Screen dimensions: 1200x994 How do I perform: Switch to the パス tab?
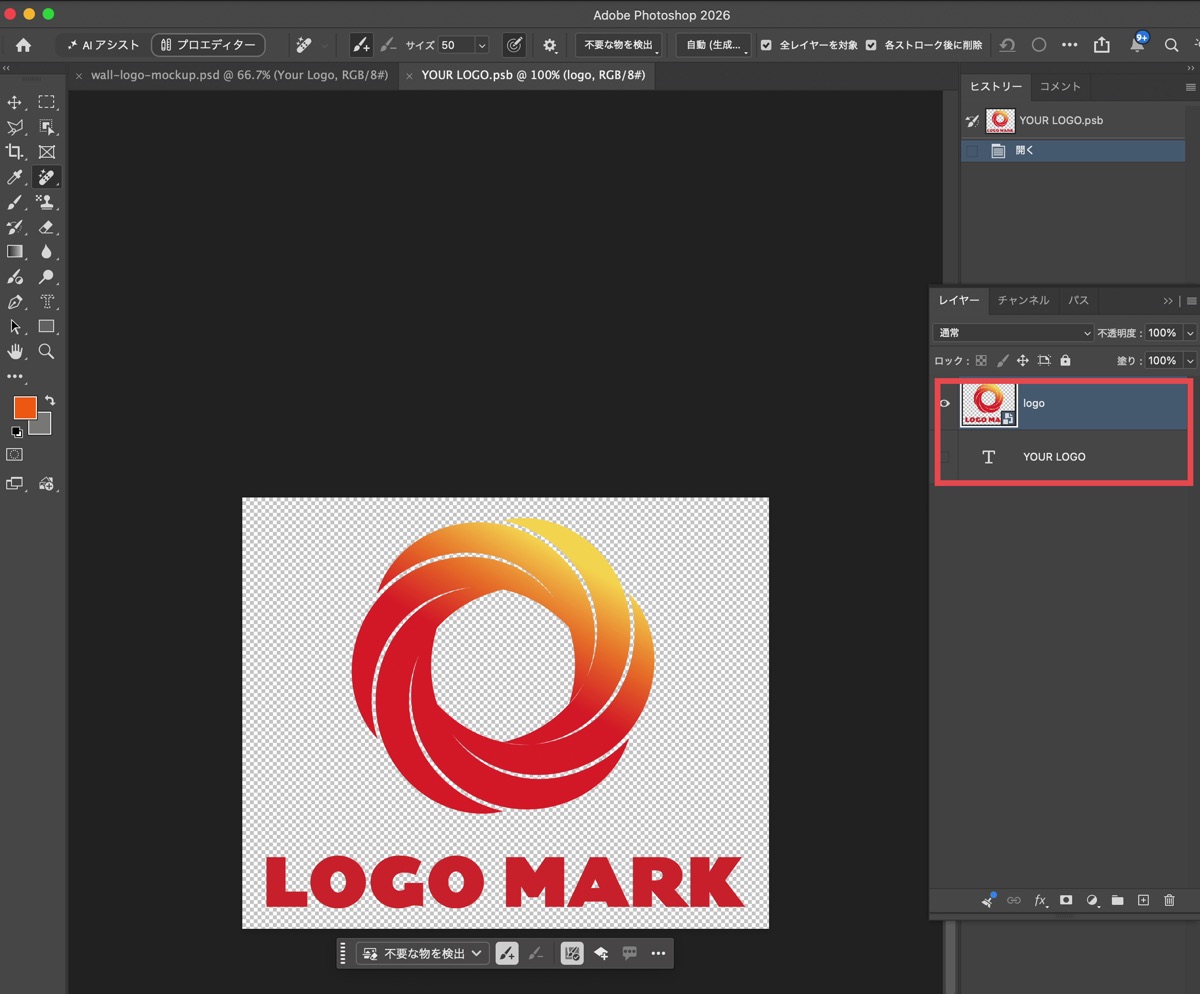pos(1078,300)
